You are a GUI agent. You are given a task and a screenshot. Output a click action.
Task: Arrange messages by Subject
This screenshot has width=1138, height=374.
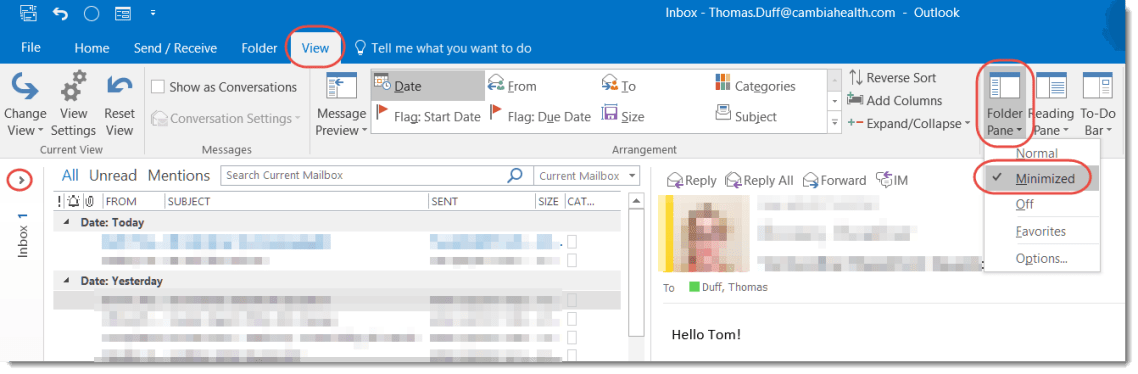click(746, 116)
